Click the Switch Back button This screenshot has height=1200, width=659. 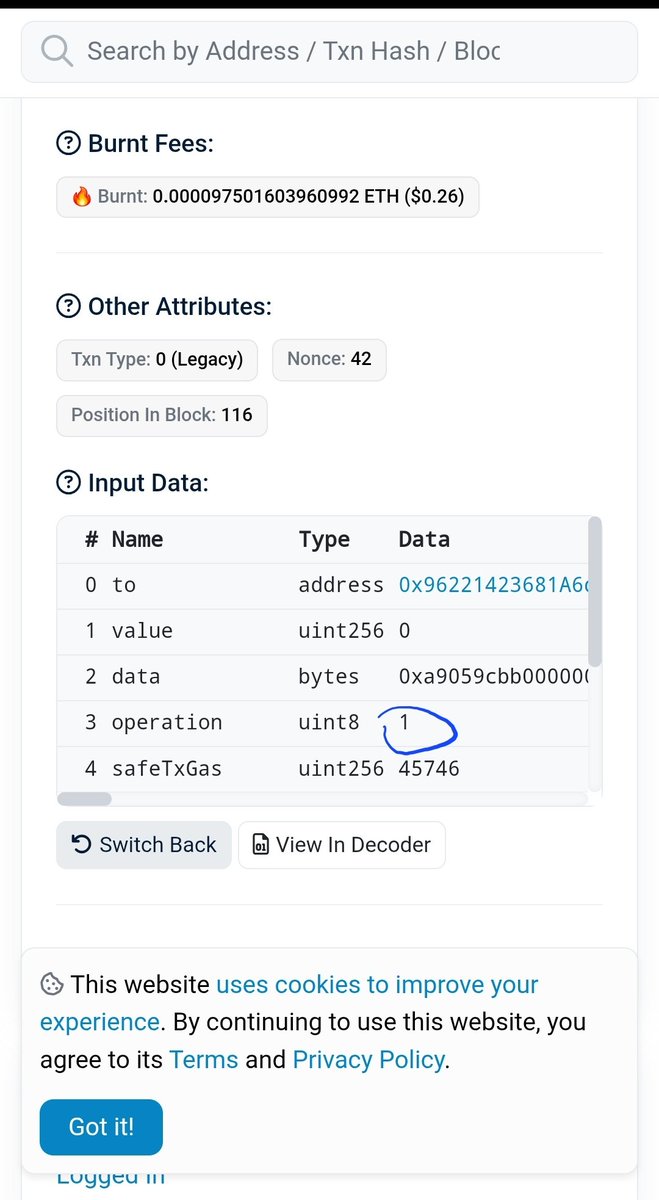coord(144,845)
